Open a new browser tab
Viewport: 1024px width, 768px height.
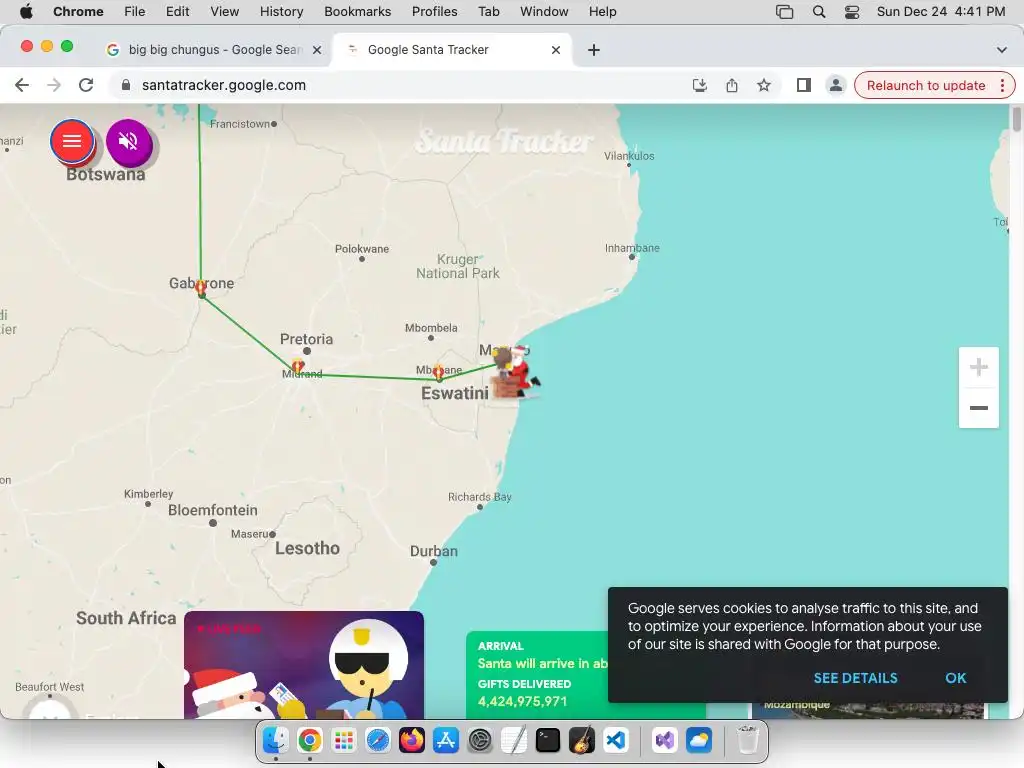tap(594, 50)
